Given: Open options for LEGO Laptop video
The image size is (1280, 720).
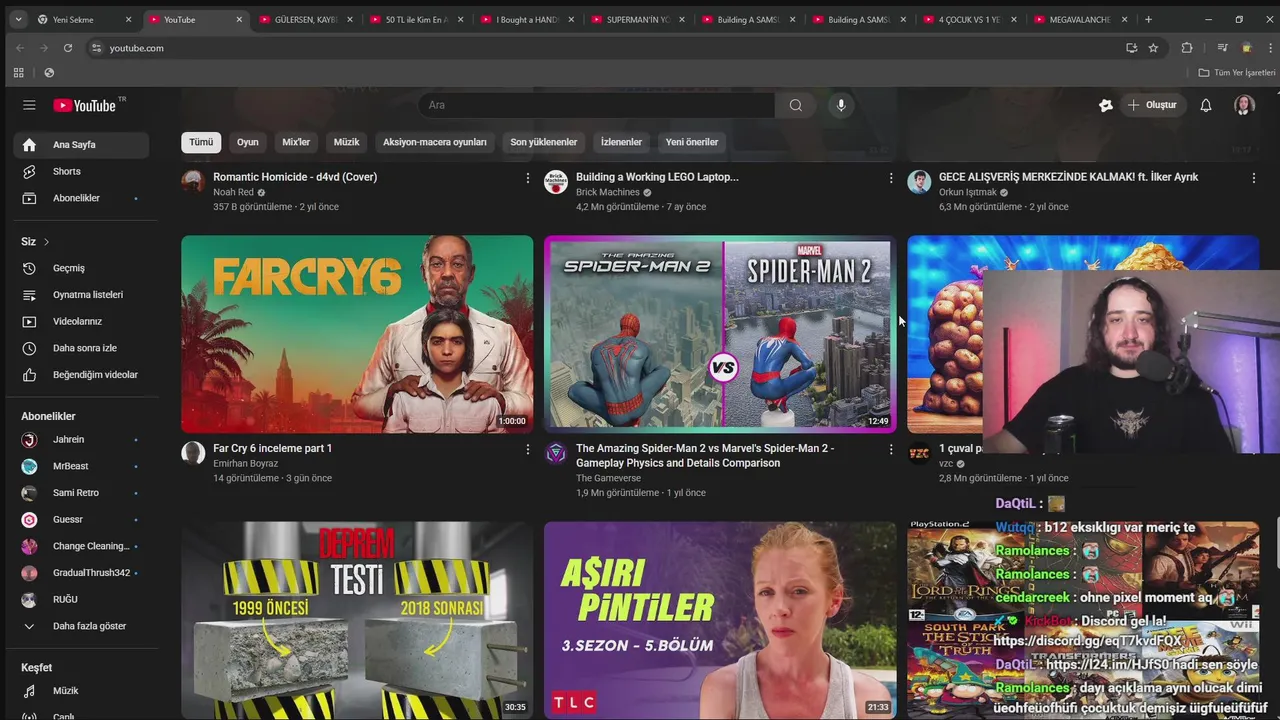Looking at the screenshot, I should click(891, 178).
